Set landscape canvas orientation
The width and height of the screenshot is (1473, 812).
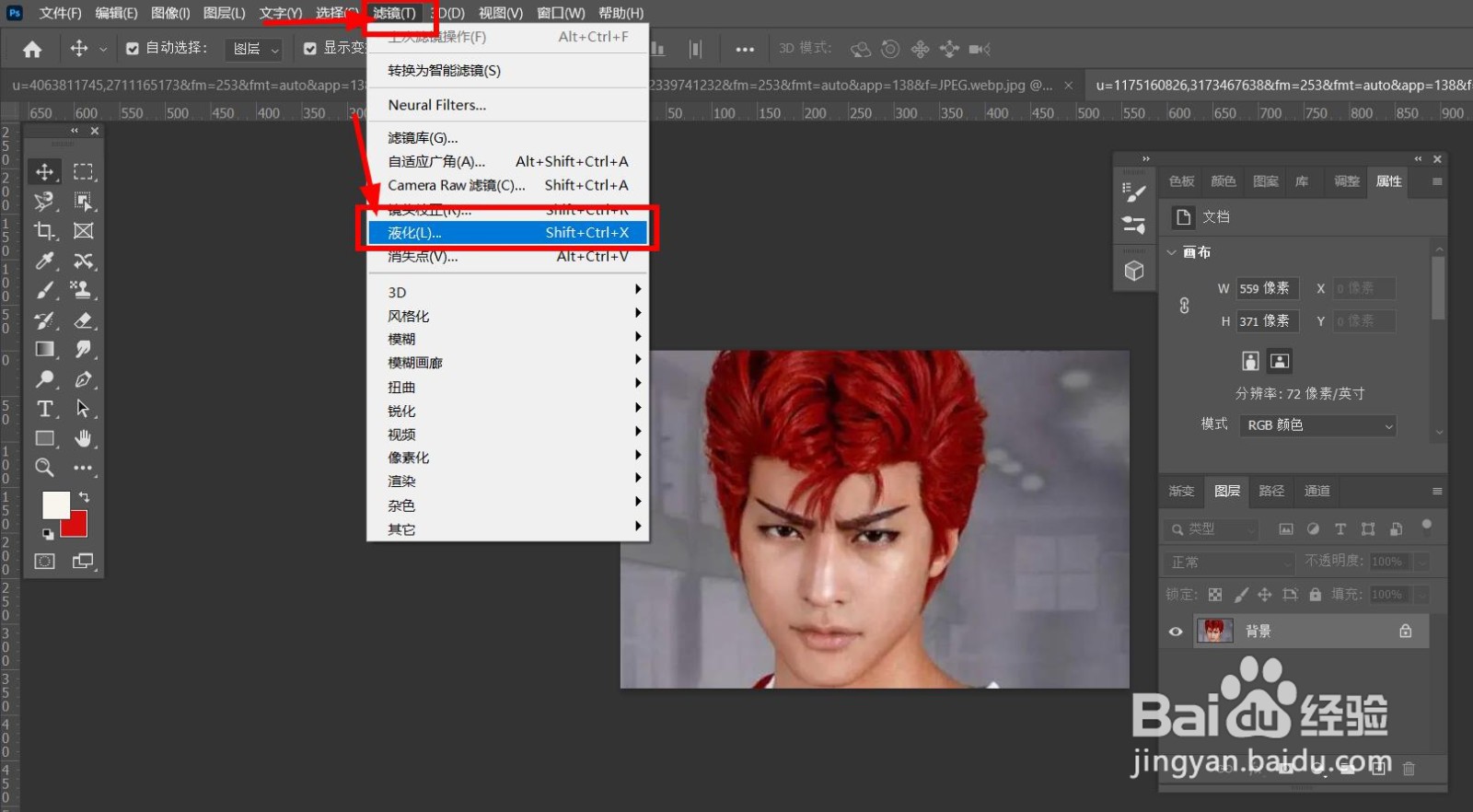(1280, 361)
